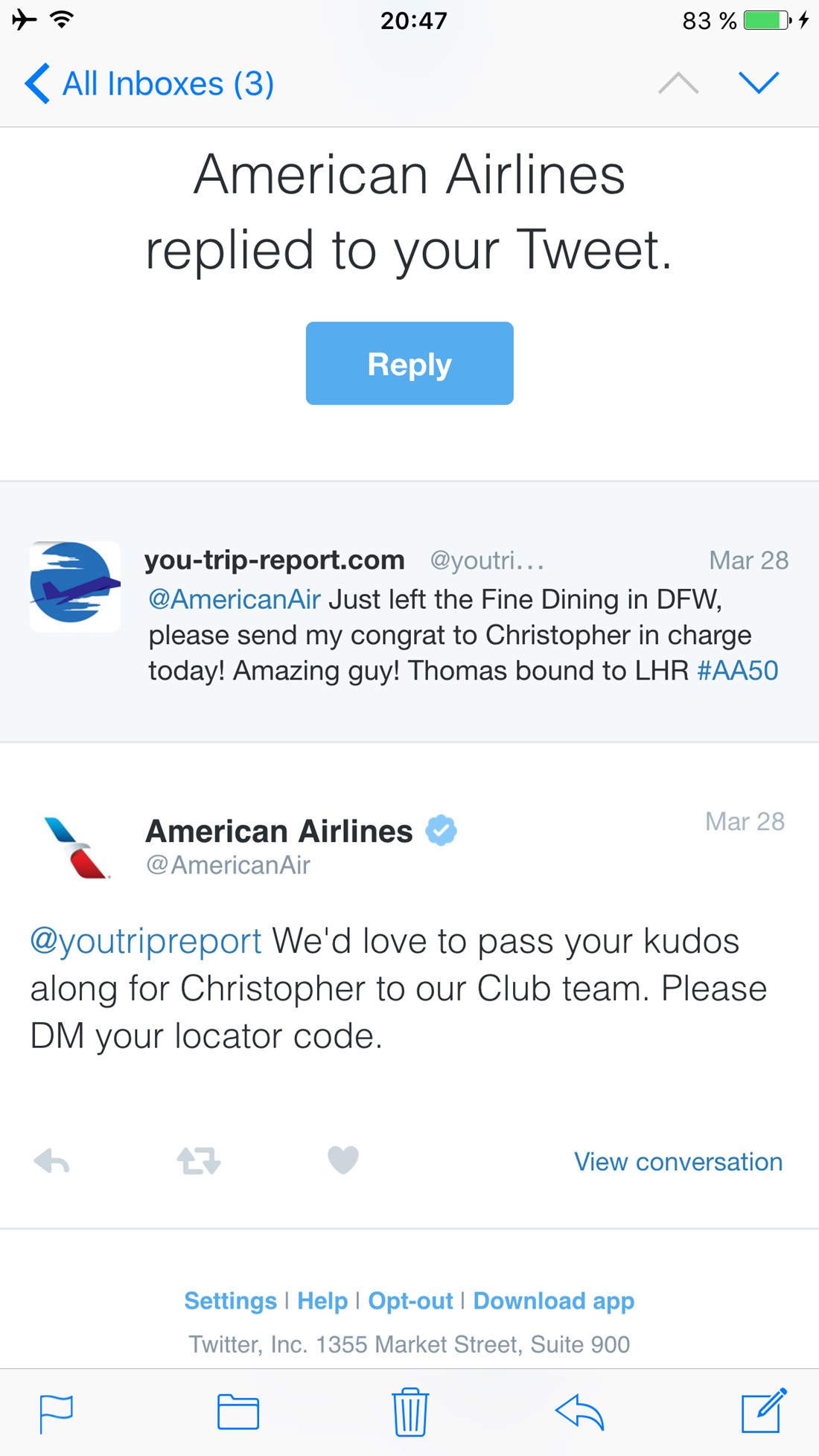The image size is (819, 1456).
Task: Like the tweet with the heart icon
Action: [343, 1160]
